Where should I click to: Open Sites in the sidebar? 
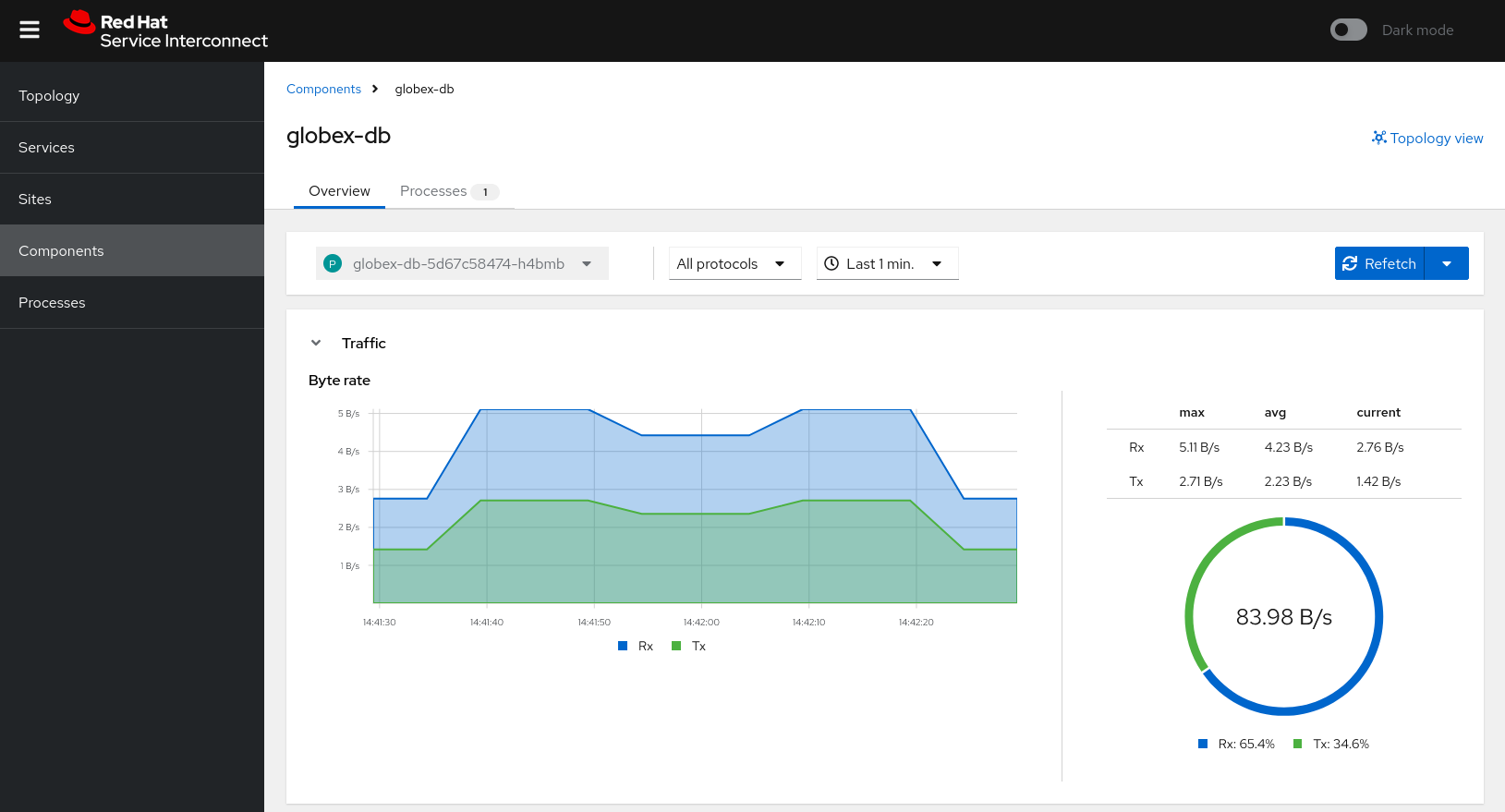pyautogui.click(x=132, y=200)
